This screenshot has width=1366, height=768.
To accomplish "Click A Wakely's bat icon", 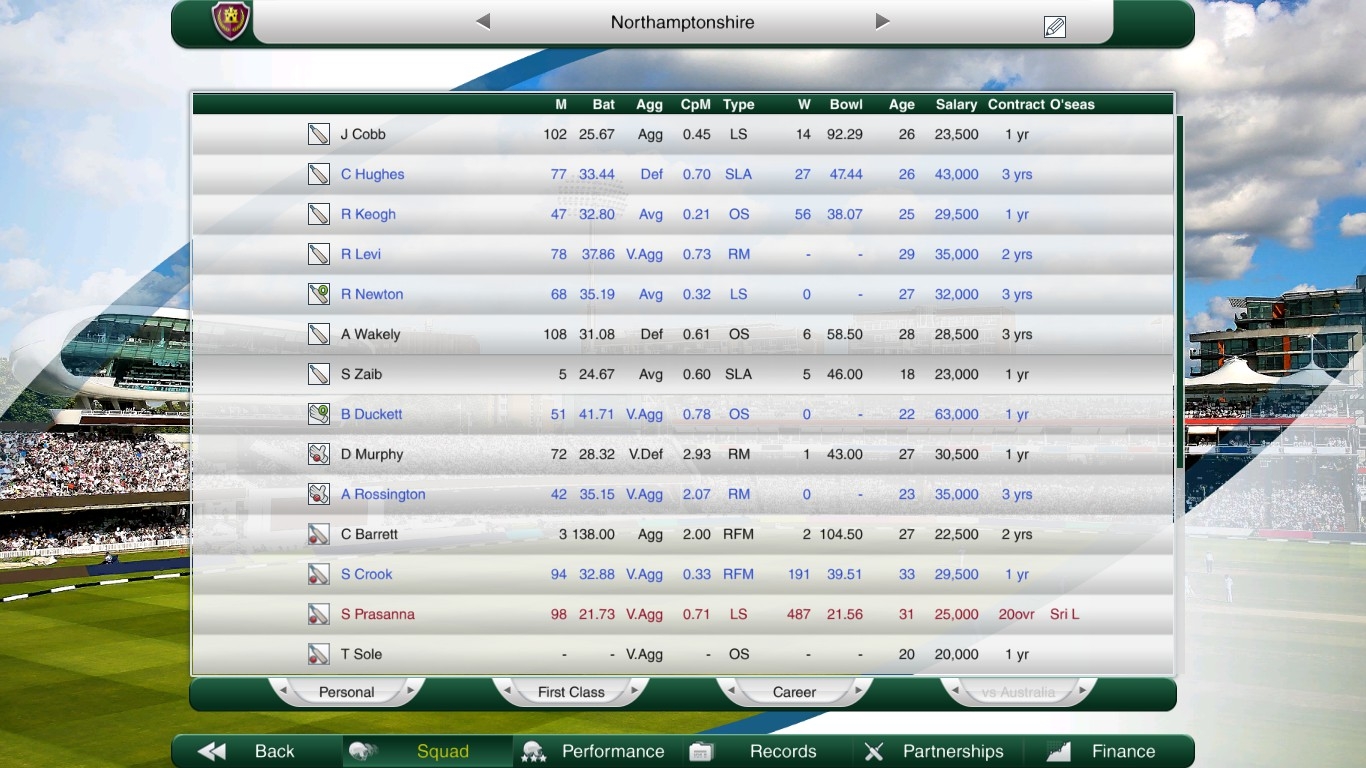I will [x=319, y=334].
